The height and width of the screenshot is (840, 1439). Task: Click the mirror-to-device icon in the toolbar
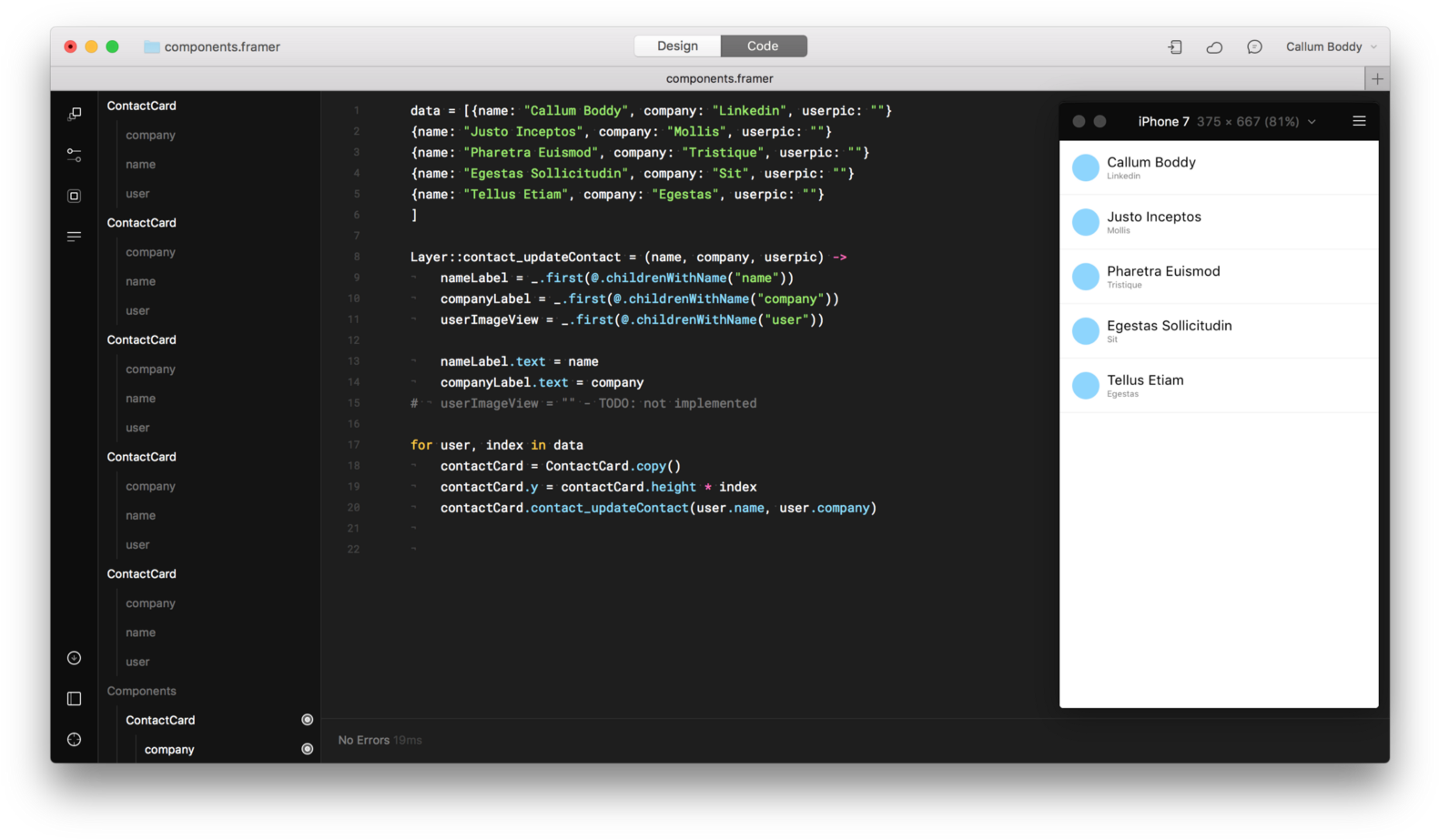pyautogui.click(x=1175, y=47)
